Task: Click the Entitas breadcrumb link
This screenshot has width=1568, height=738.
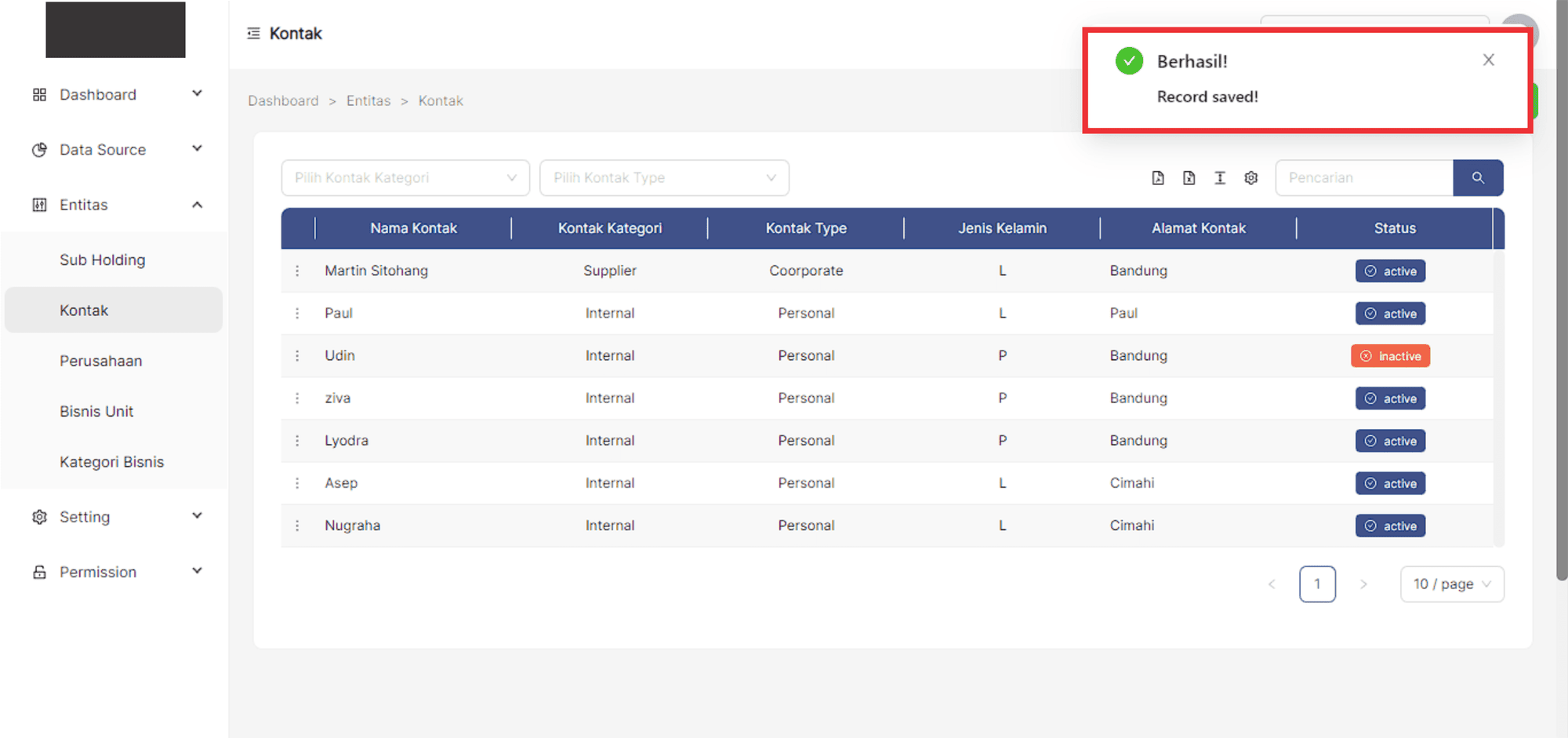Action: [x=368, y=101]
